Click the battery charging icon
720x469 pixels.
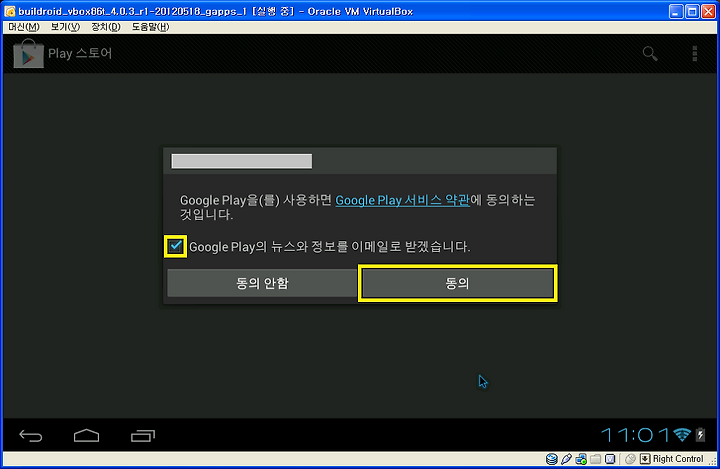(700, 435)
